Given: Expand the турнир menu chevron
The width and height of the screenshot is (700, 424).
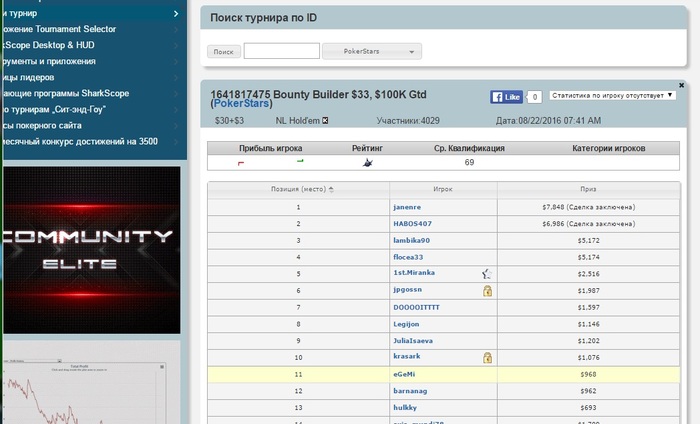Looking at the screenshot, I should [176, 13].
